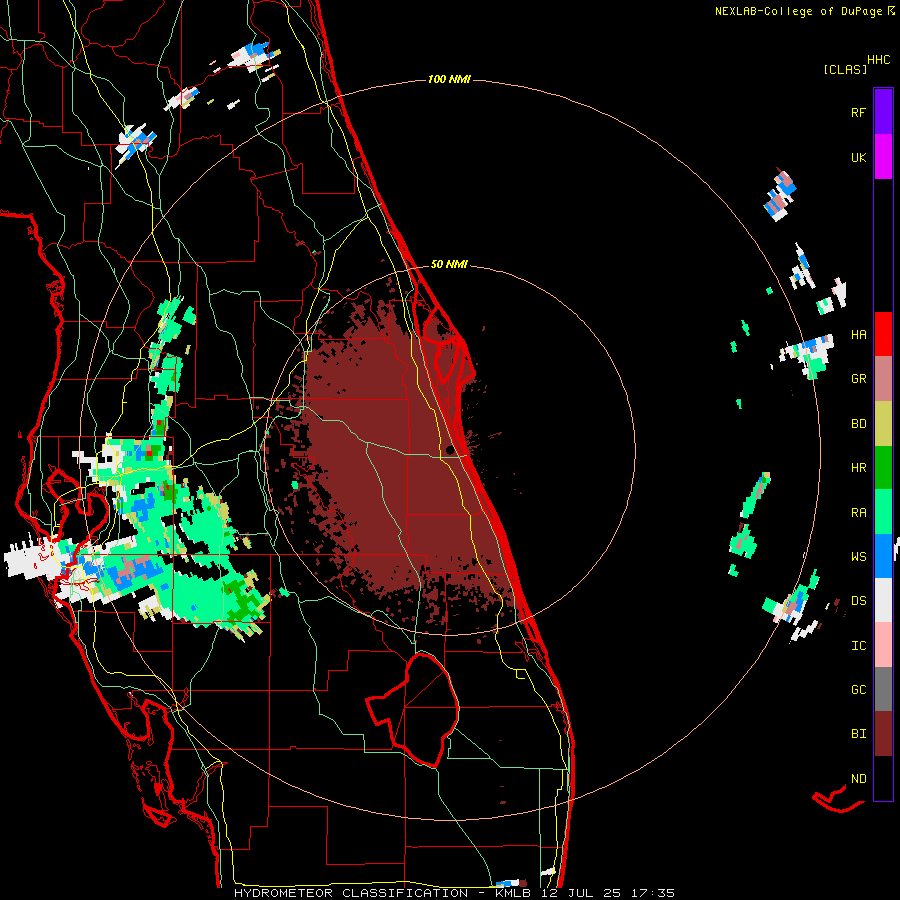
Task: Select the 'HR' legend label
Action: [x=858, y=468]
